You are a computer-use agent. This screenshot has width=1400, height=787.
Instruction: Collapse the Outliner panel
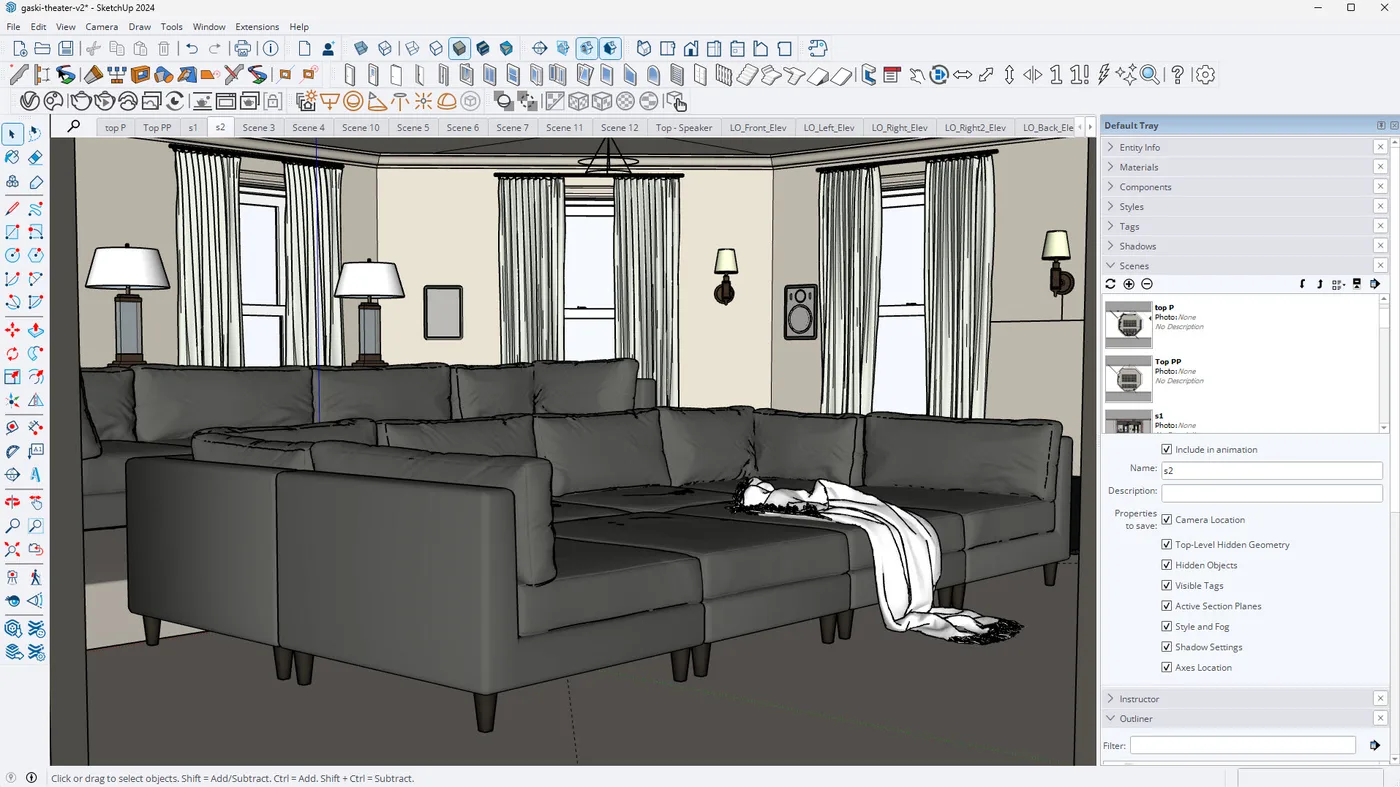coord(1110,718)
